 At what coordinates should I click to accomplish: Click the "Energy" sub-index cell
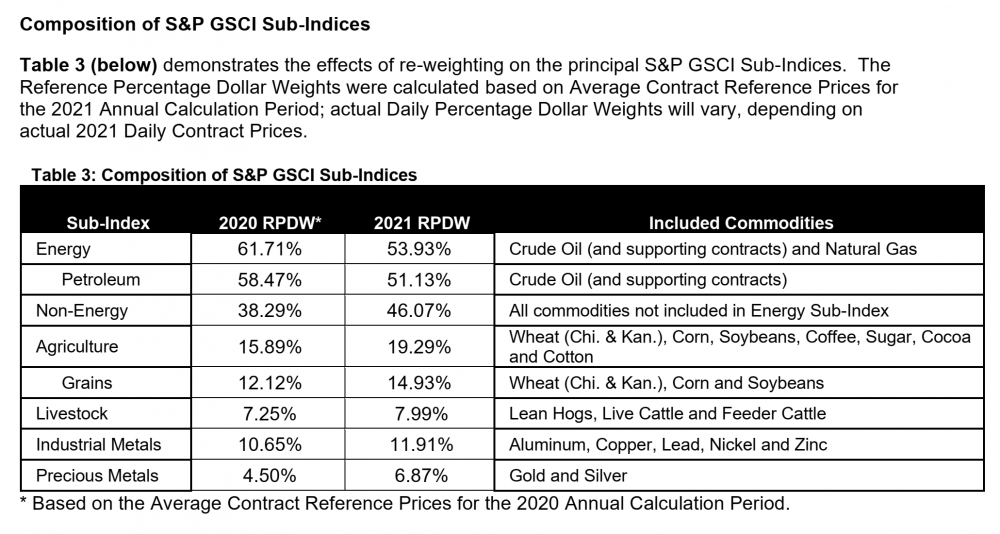click(63, 249)
